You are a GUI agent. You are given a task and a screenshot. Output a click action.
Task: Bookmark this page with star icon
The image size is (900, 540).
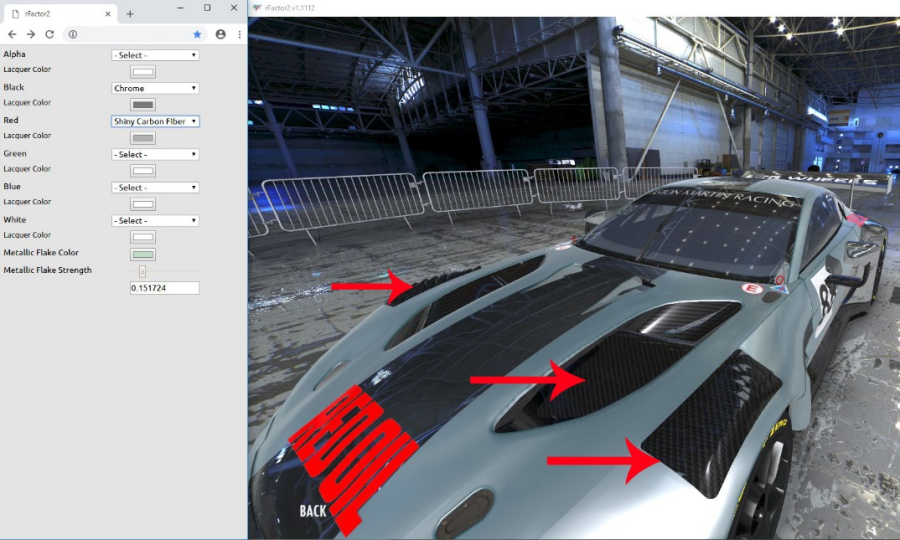(197, 34)
